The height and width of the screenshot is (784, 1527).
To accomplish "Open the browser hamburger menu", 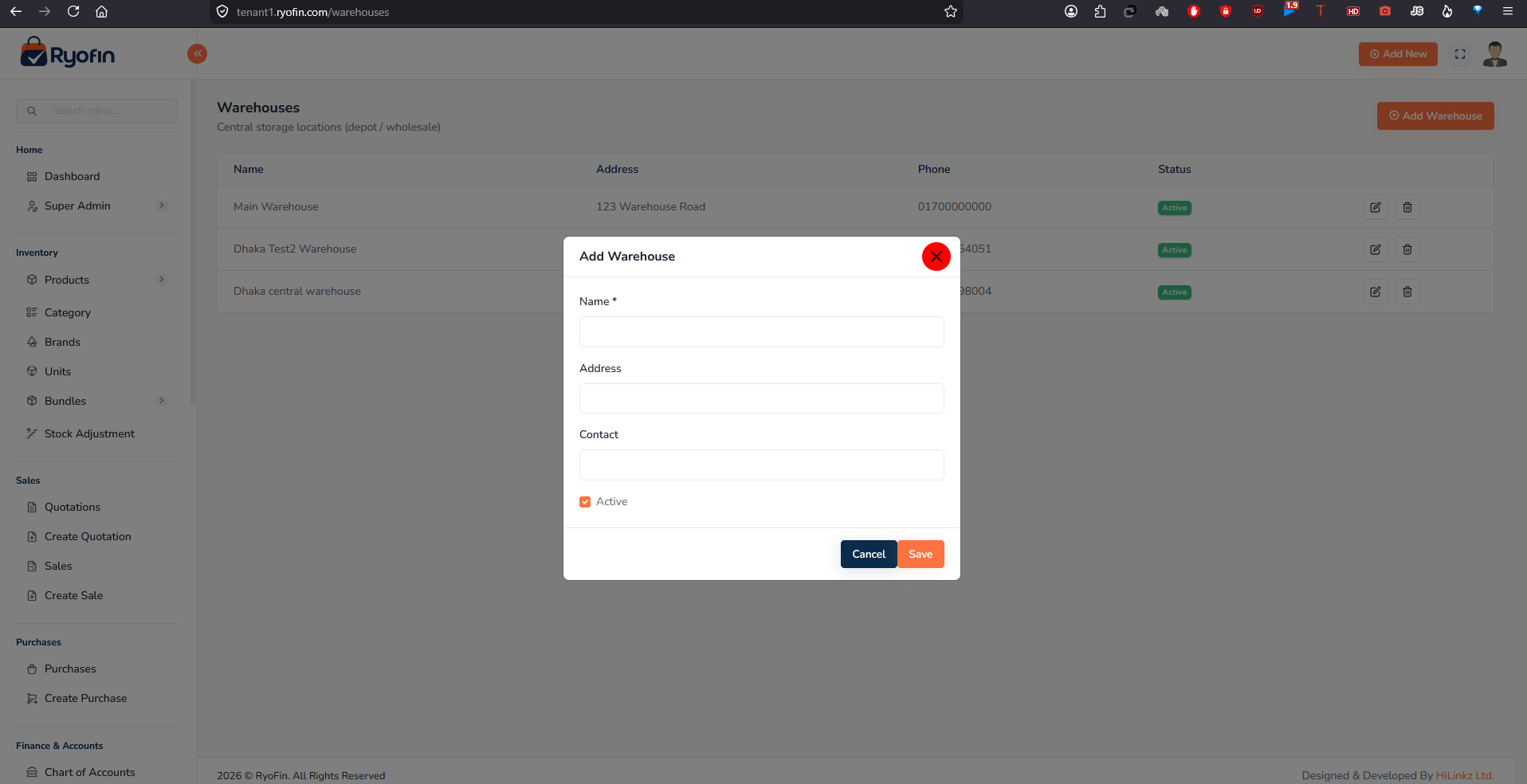I will click(1507, 11).
